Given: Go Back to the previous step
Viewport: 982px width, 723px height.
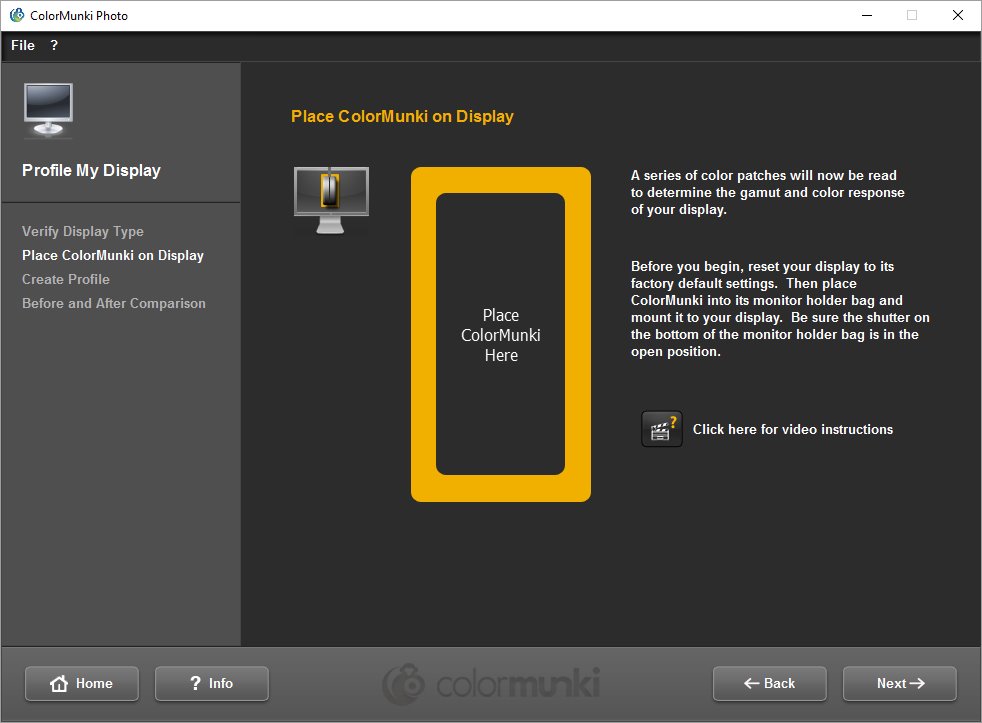Looking at the screenshot, I should pos(769,683).
